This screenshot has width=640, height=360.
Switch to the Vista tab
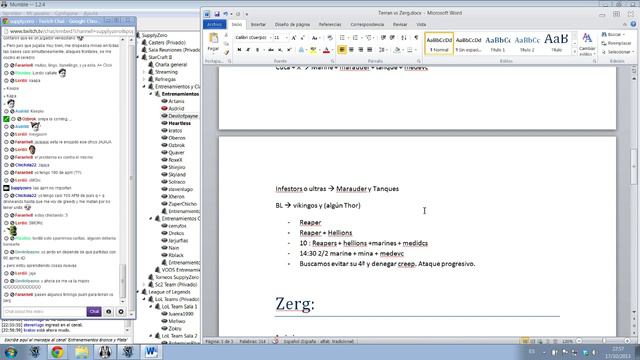coord(421,24)
